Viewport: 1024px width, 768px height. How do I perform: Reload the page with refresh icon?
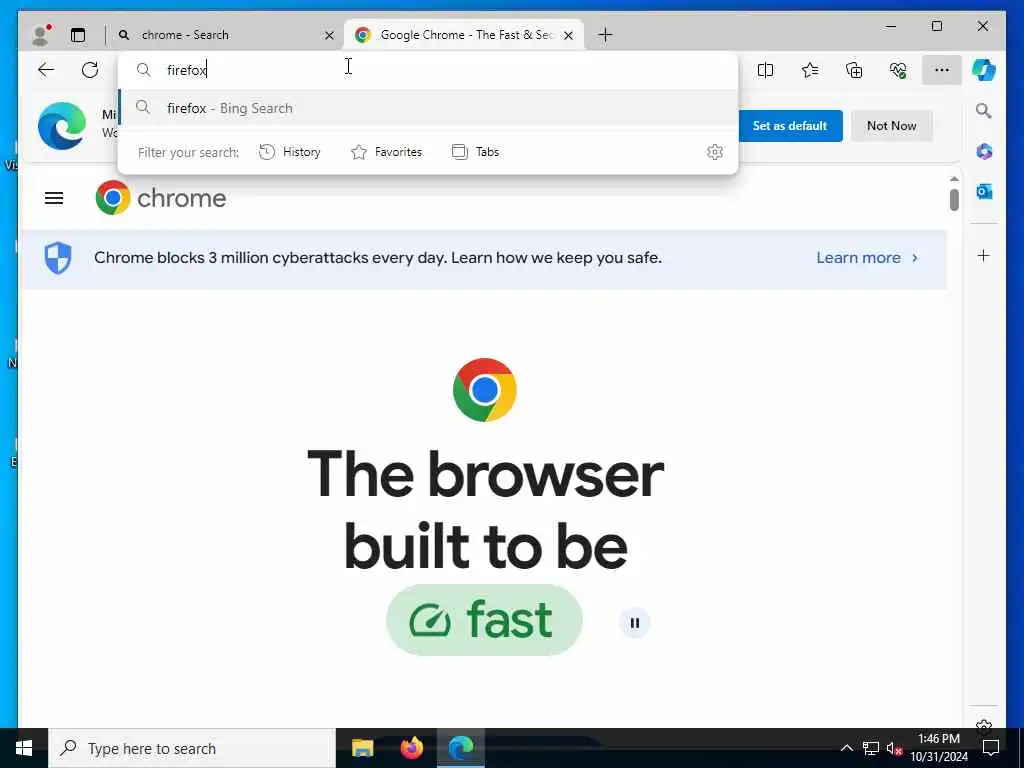(x=90, y=70)
